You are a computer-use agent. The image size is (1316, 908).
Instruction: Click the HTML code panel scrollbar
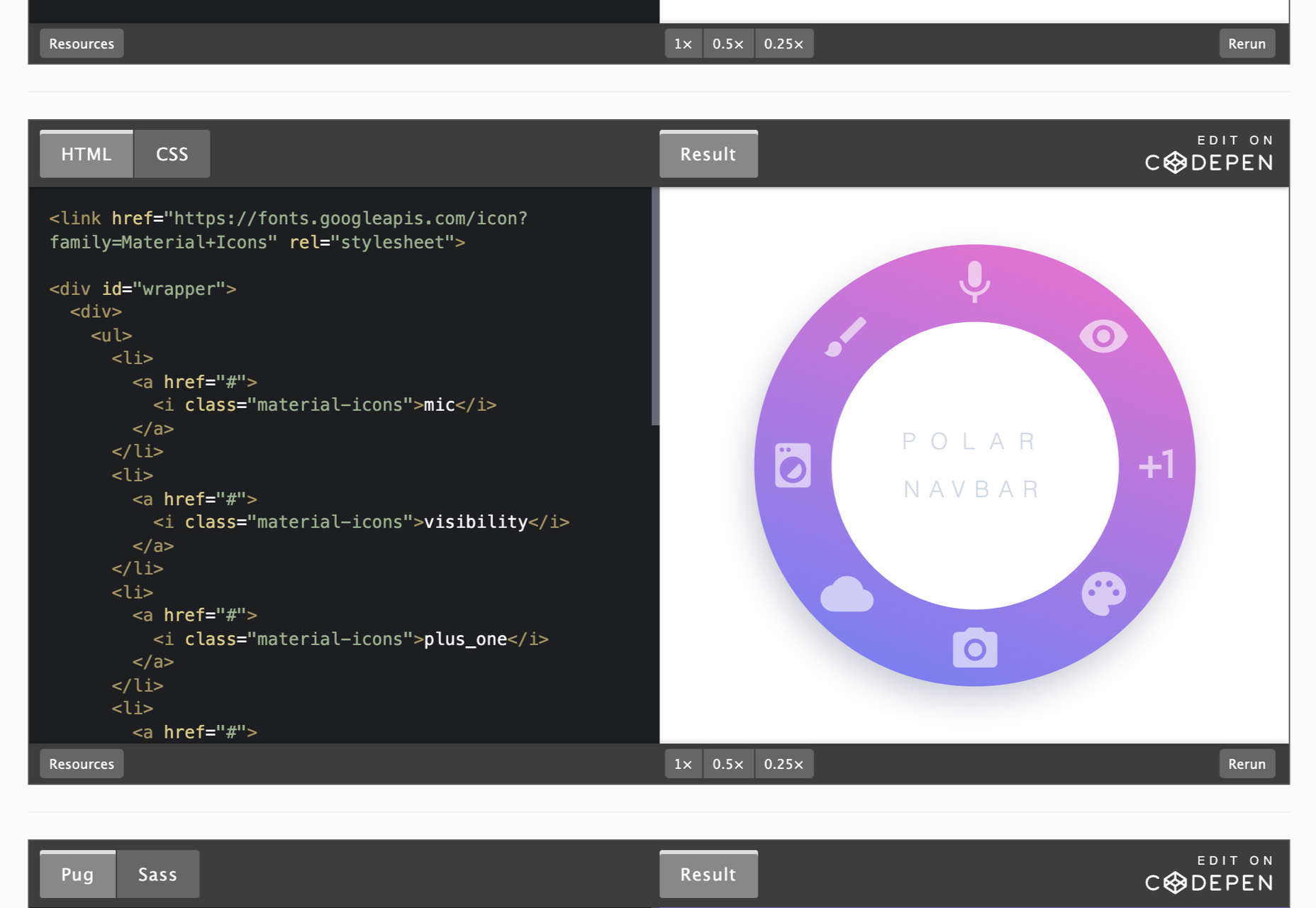[655, 306]
